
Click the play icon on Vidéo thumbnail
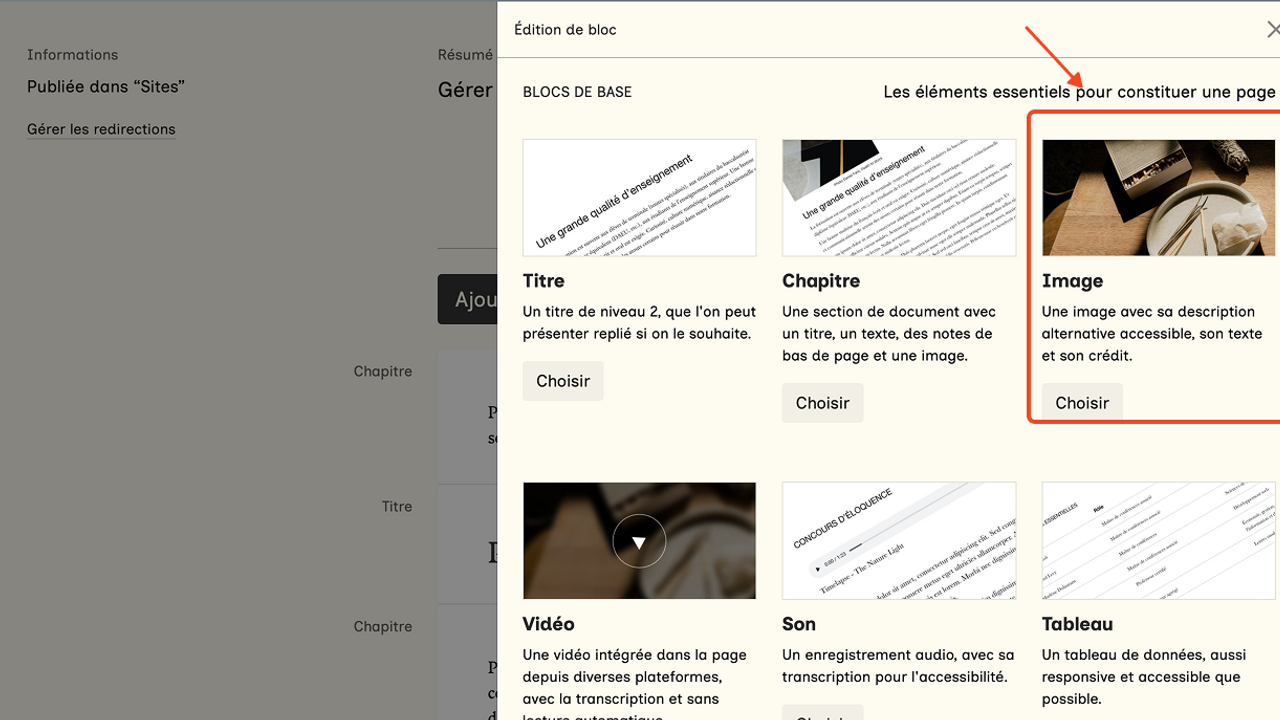(x=639, y=541)
